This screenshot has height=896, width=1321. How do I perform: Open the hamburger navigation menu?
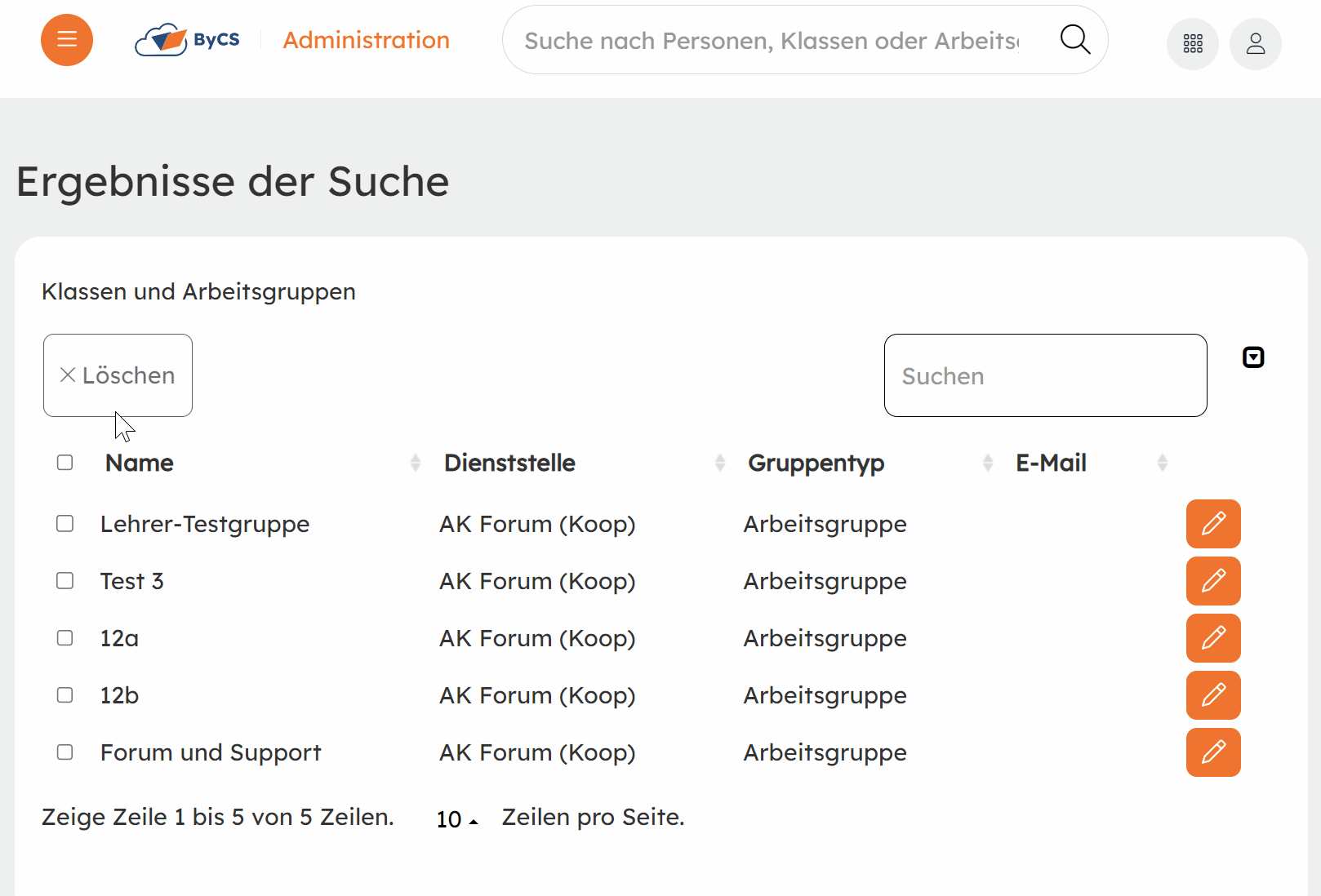[x=66, y=39]
